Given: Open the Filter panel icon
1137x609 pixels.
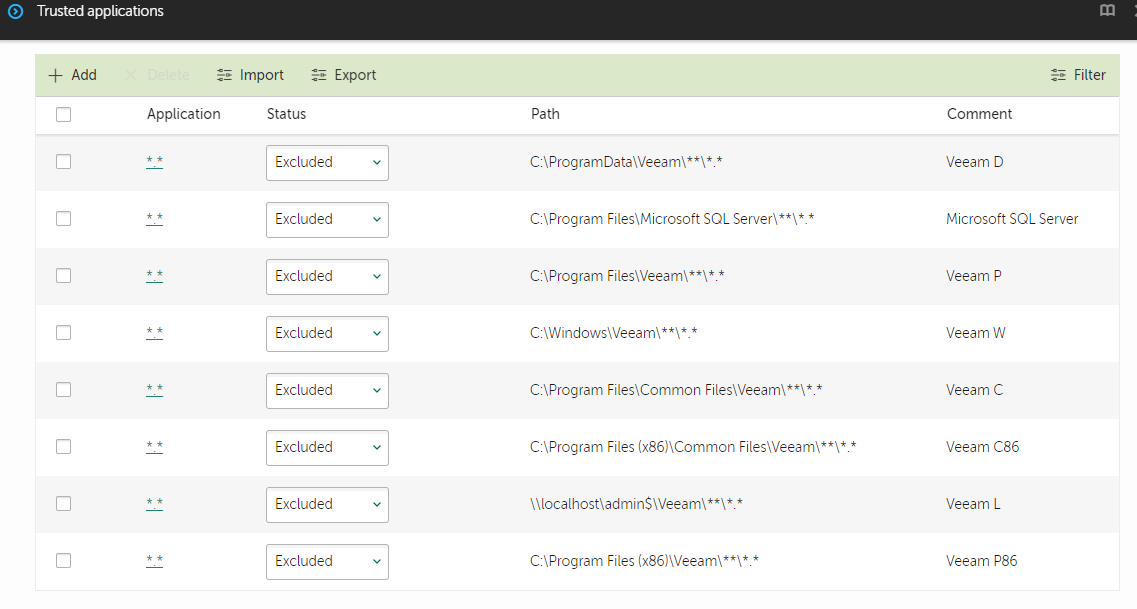Looking at the screenshot, I should (x=1059, y=75).
